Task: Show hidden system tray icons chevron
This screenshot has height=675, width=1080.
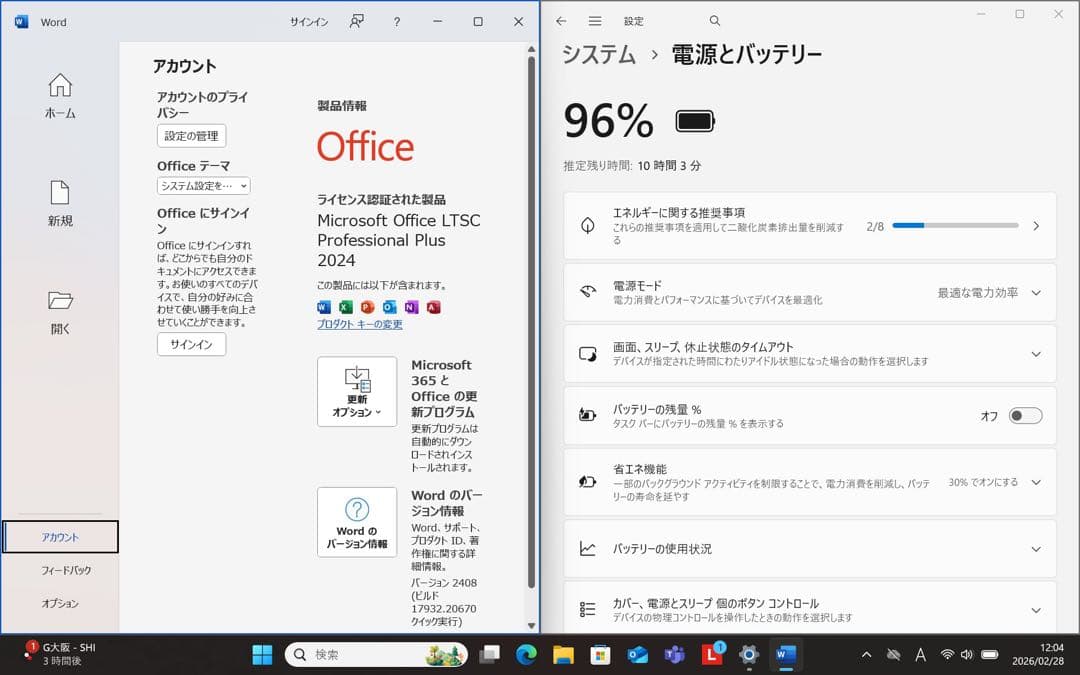Action: click(866, 654)
